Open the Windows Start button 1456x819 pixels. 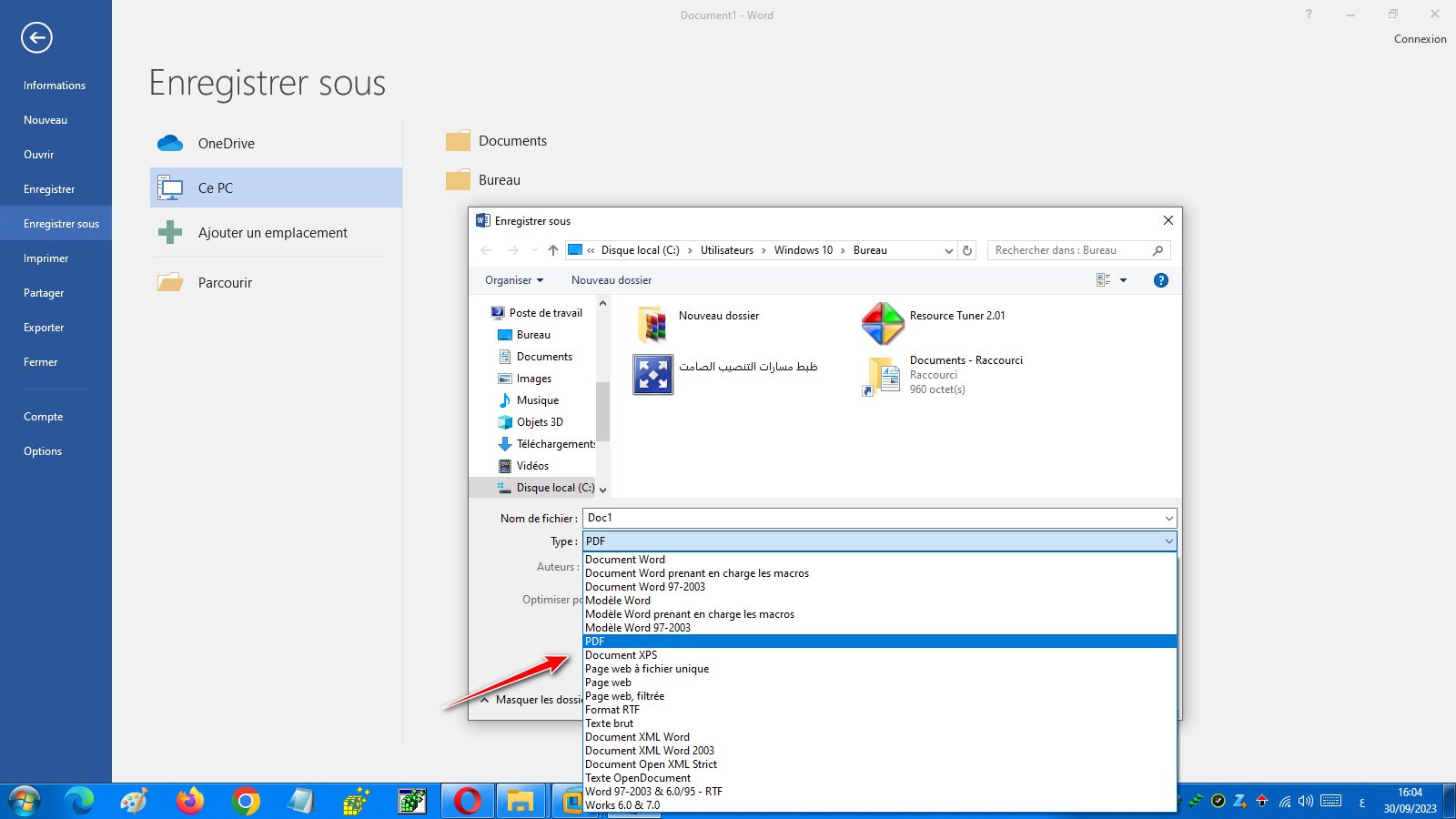click(x=25, y=801)
